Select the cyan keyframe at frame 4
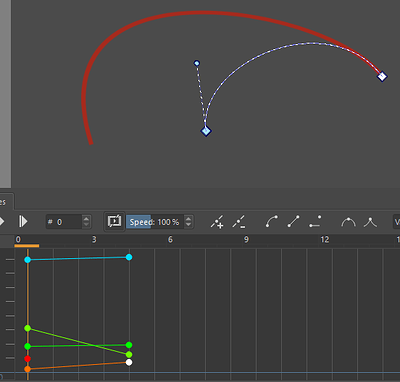 coord(129,257)
